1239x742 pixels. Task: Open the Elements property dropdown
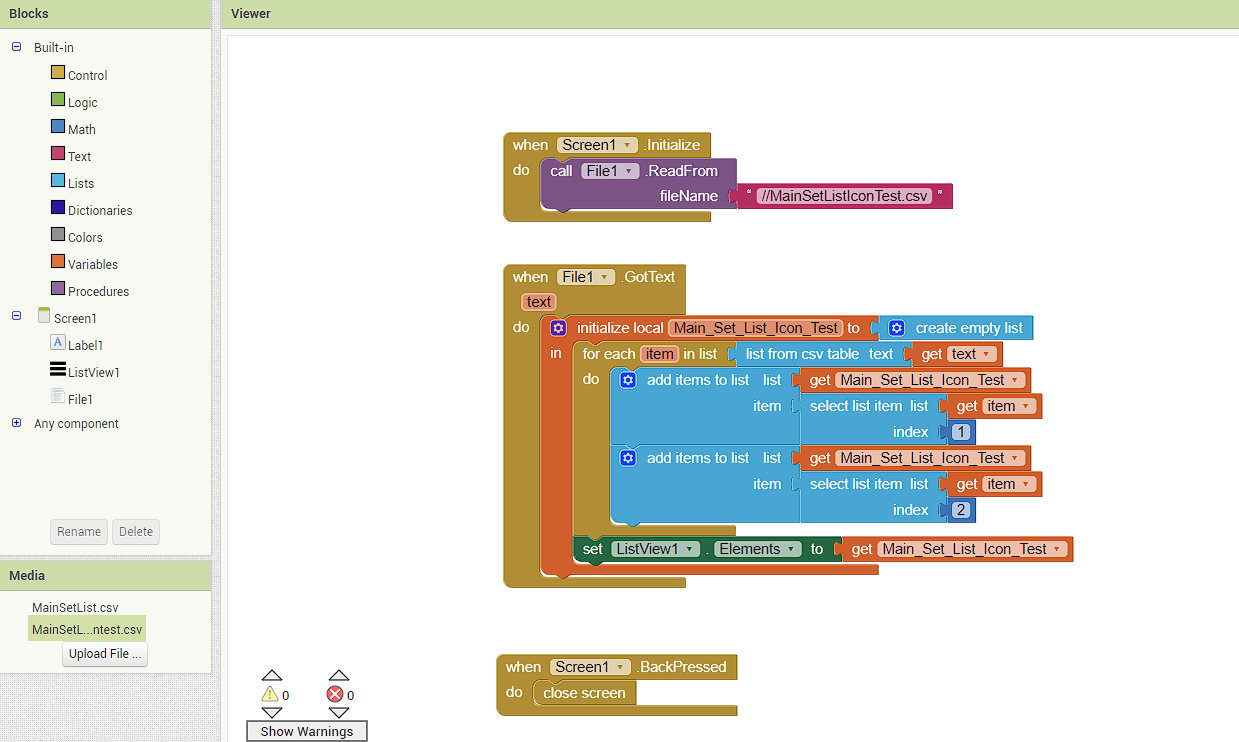[x=758, y=549]
